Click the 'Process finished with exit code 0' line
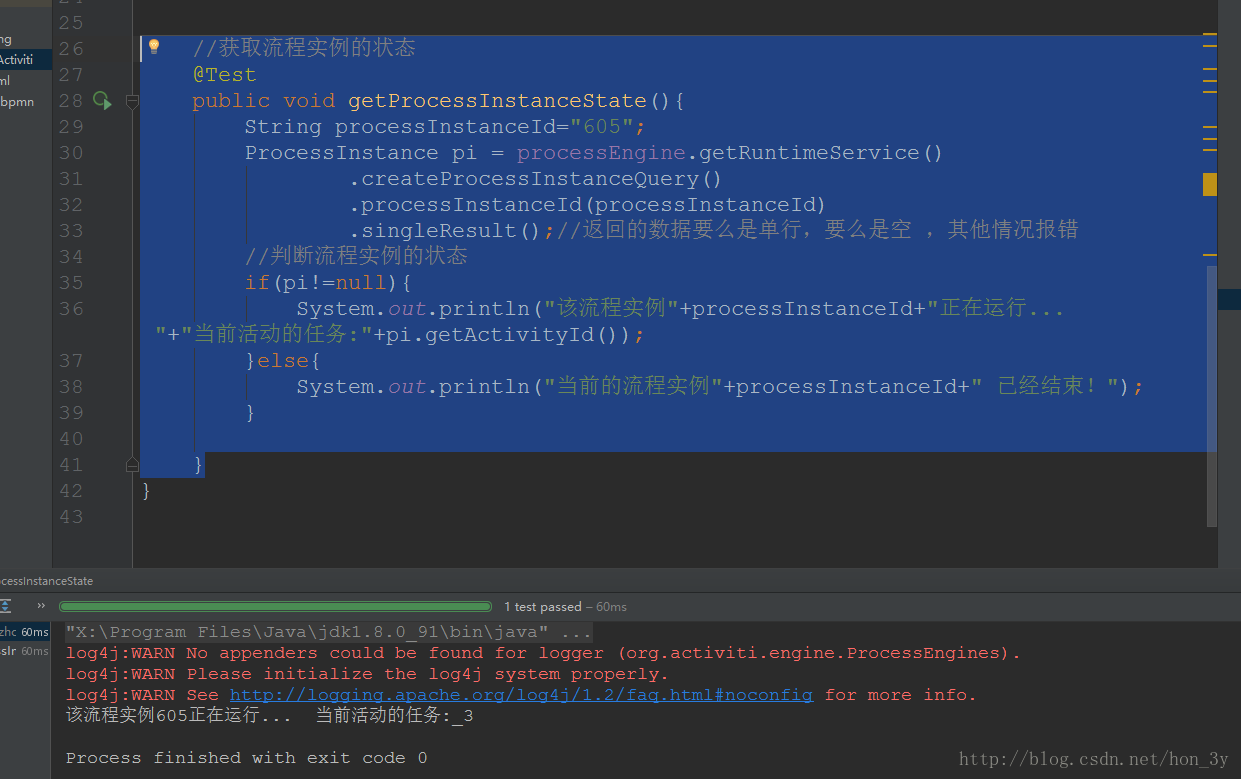The image size is (1241, 779). [x=246, y=758]
